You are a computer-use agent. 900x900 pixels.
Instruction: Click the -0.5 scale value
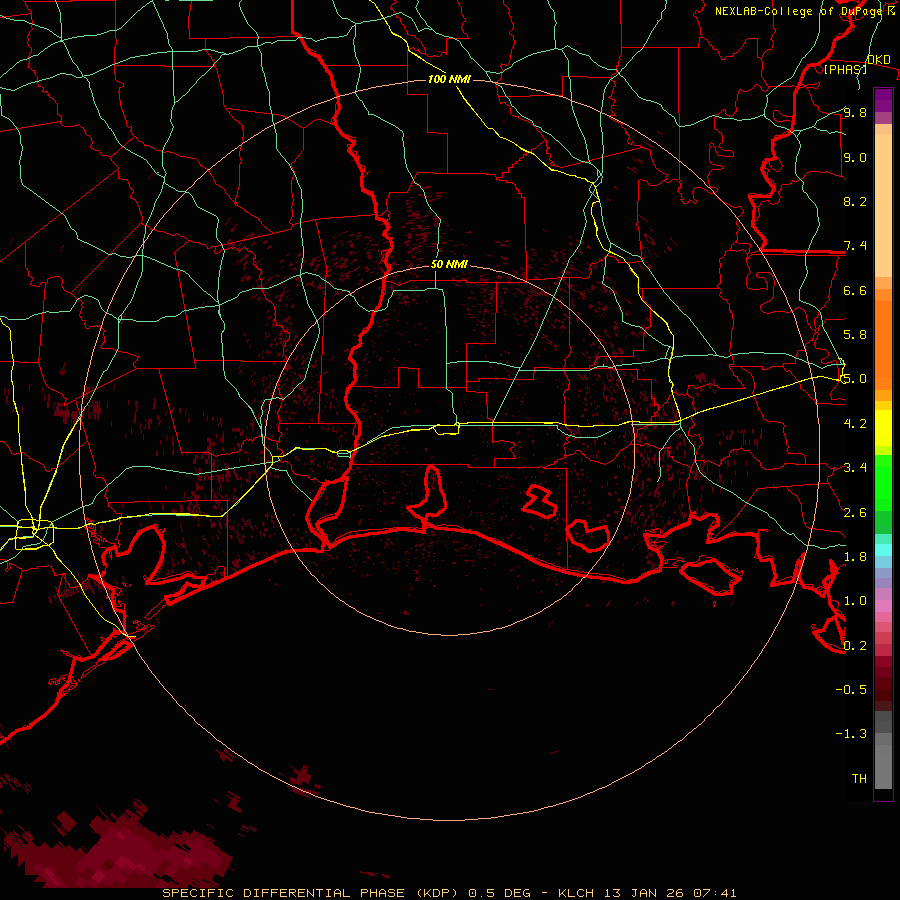[x=851, y=690]
